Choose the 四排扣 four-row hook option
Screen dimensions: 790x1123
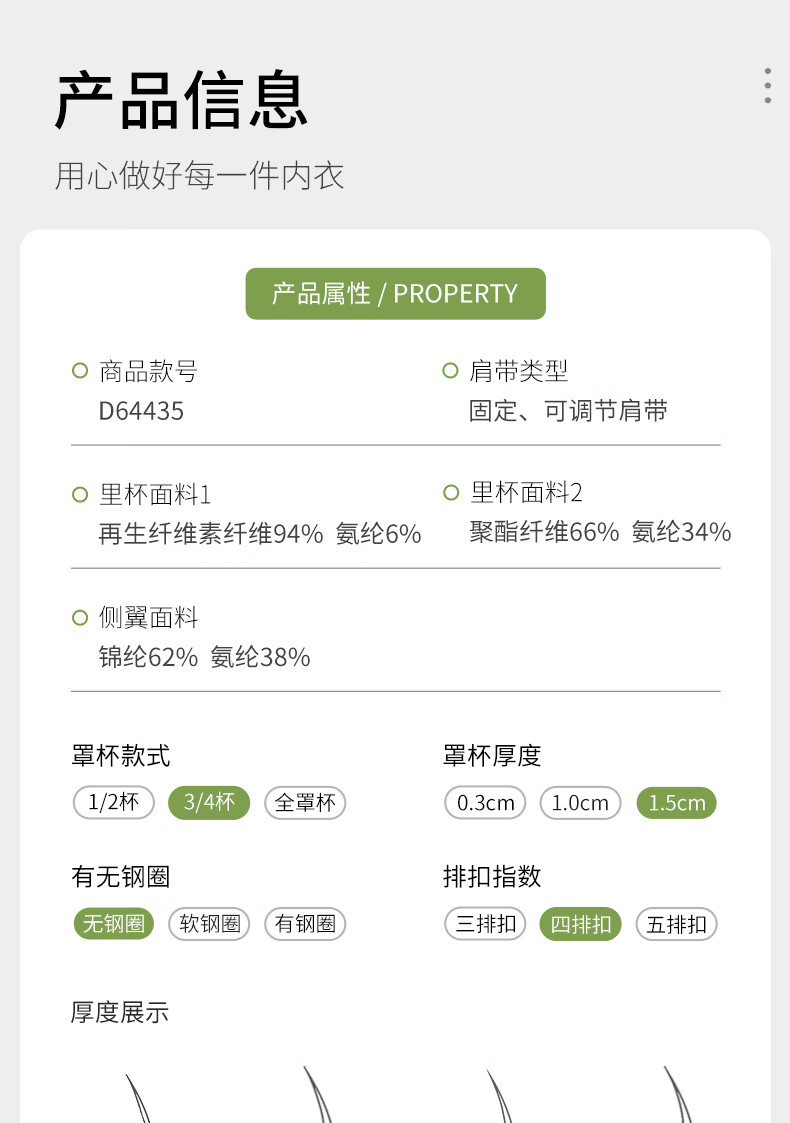(580, 924)
